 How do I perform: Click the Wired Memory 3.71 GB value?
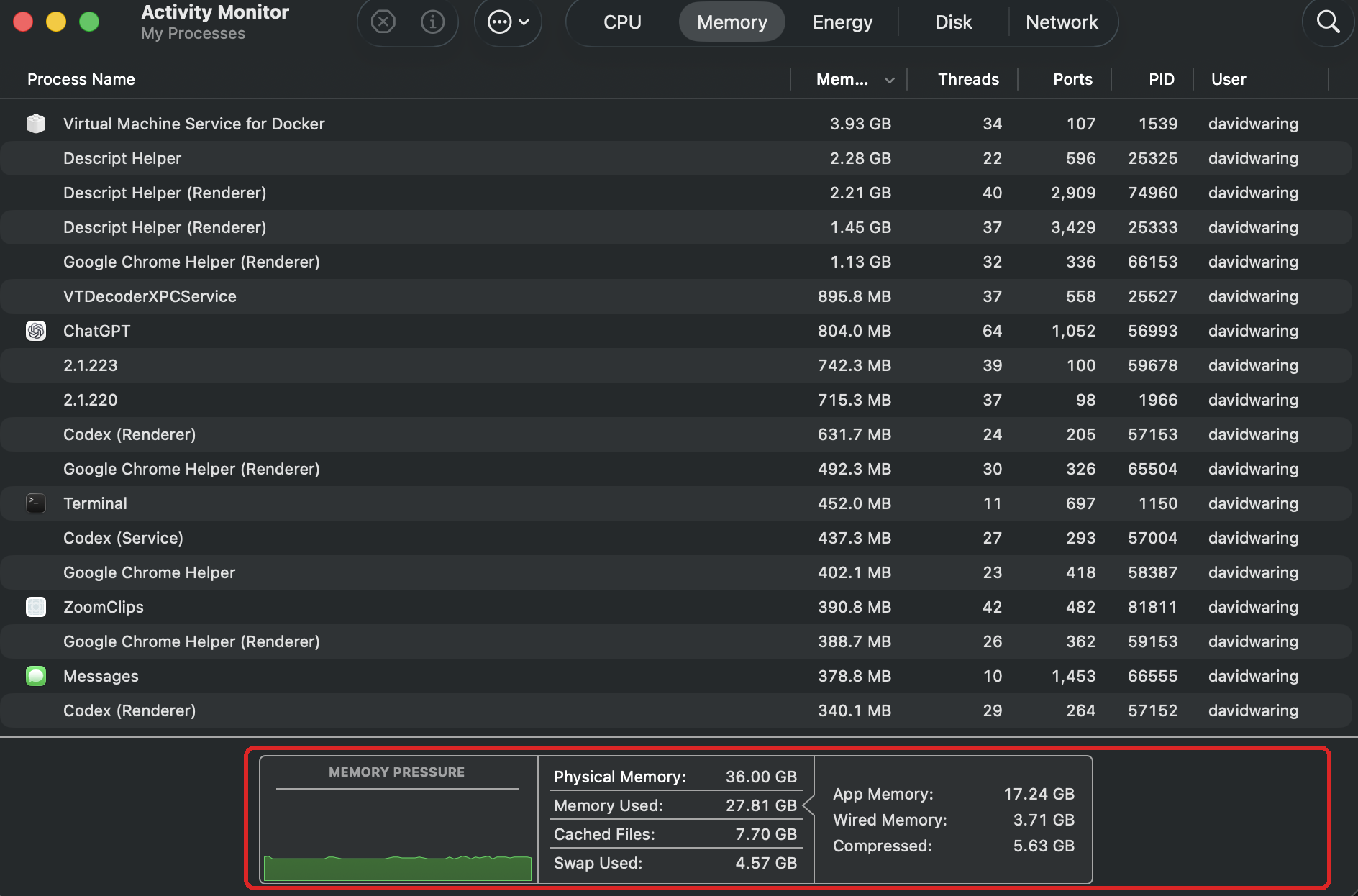click(1044, 820)
